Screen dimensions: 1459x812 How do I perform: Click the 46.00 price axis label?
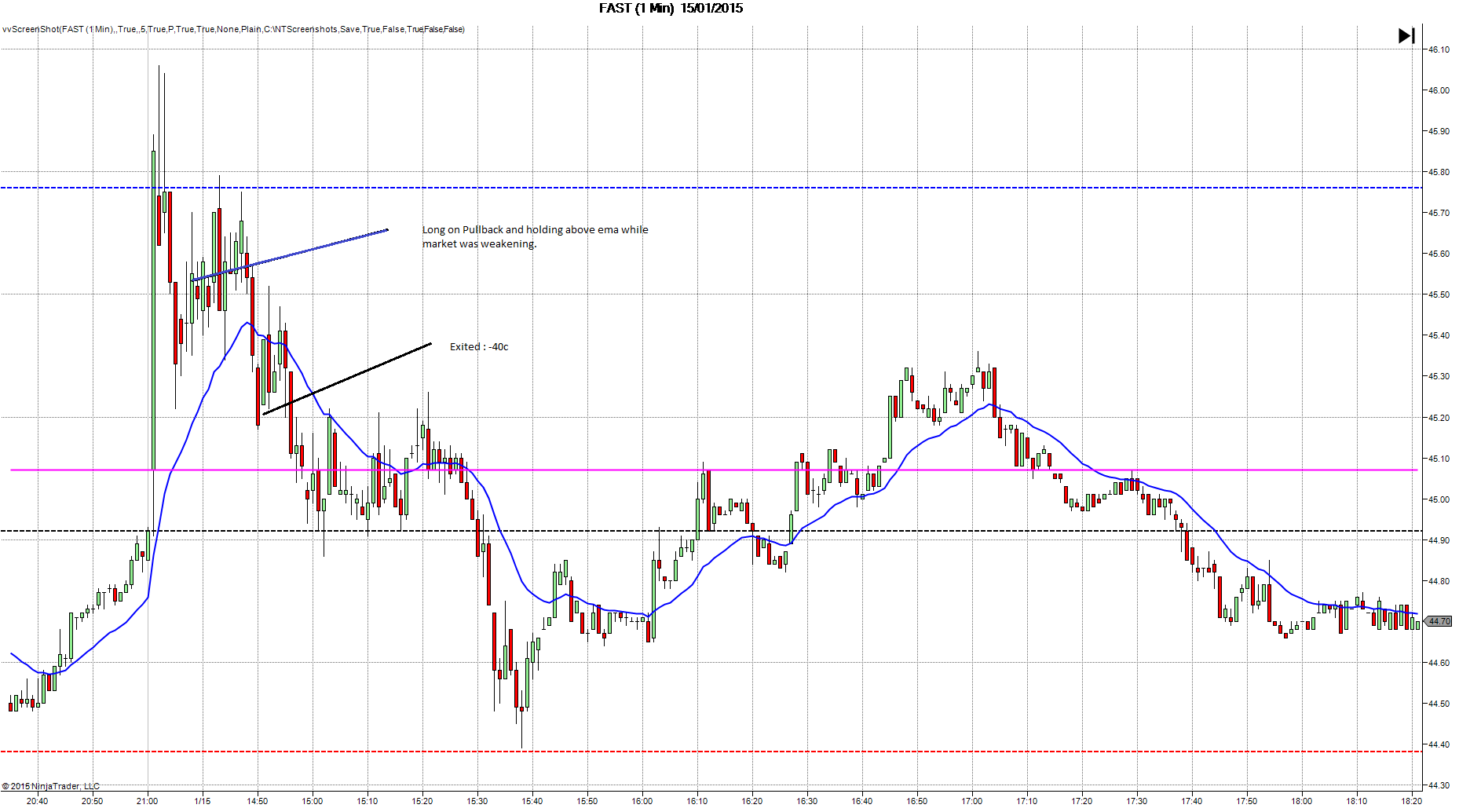coord(1439,90)
